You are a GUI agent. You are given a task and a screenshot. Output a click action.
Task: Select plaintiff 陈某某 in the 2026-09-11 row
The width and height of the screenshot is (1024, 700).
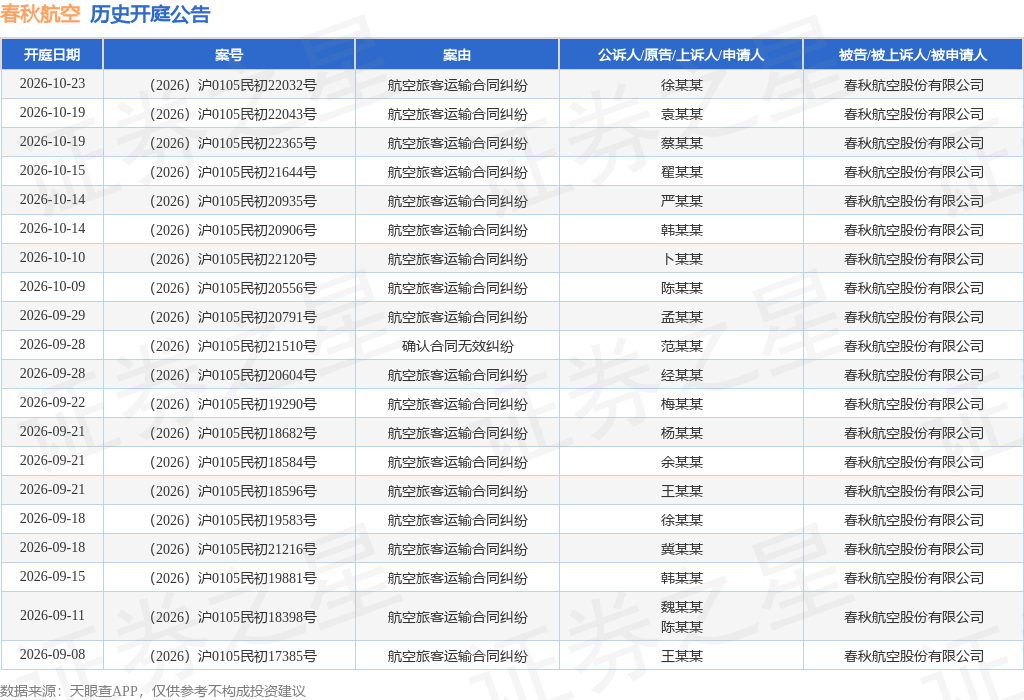[x=681, y=627]
